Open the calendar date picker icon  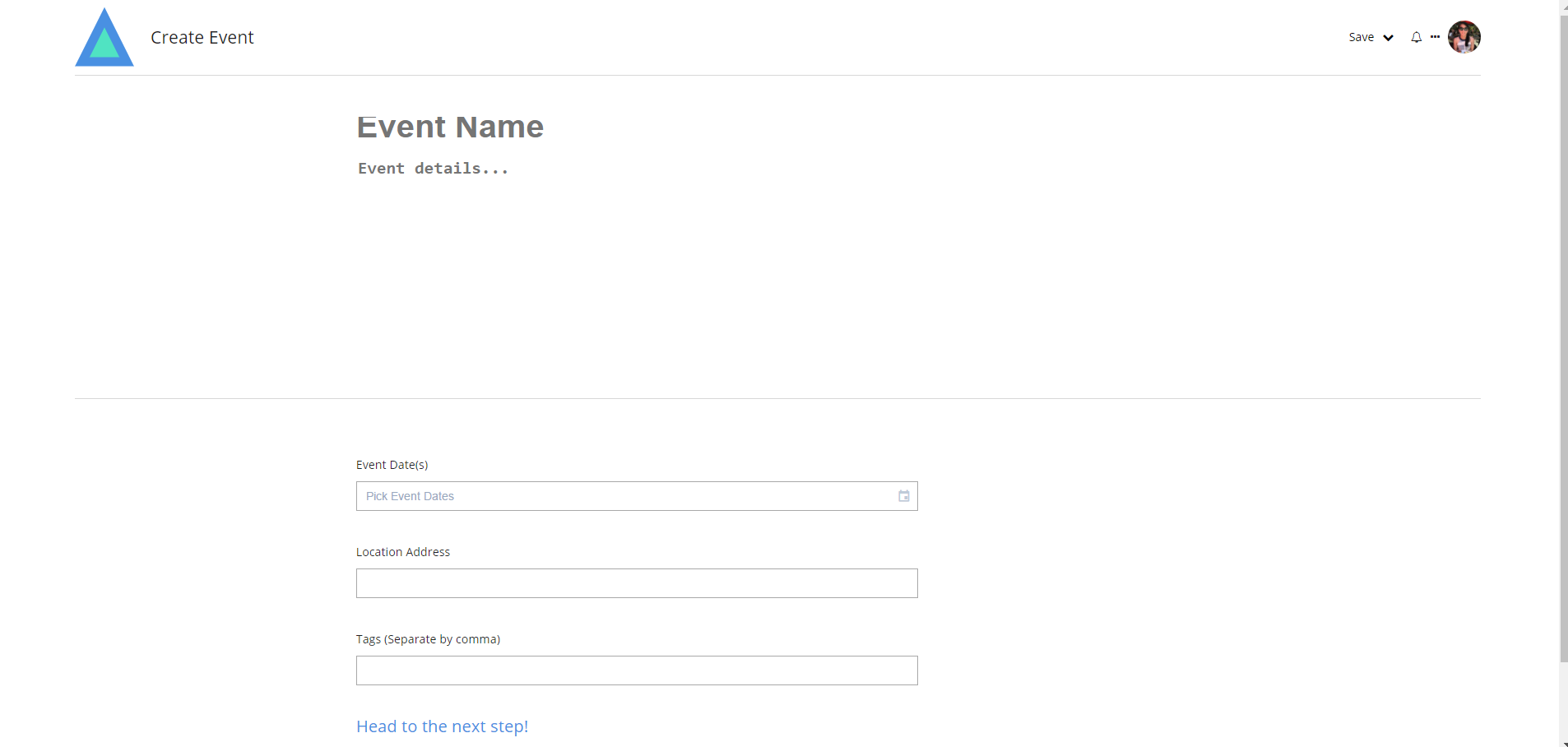(x=903, y=496)
